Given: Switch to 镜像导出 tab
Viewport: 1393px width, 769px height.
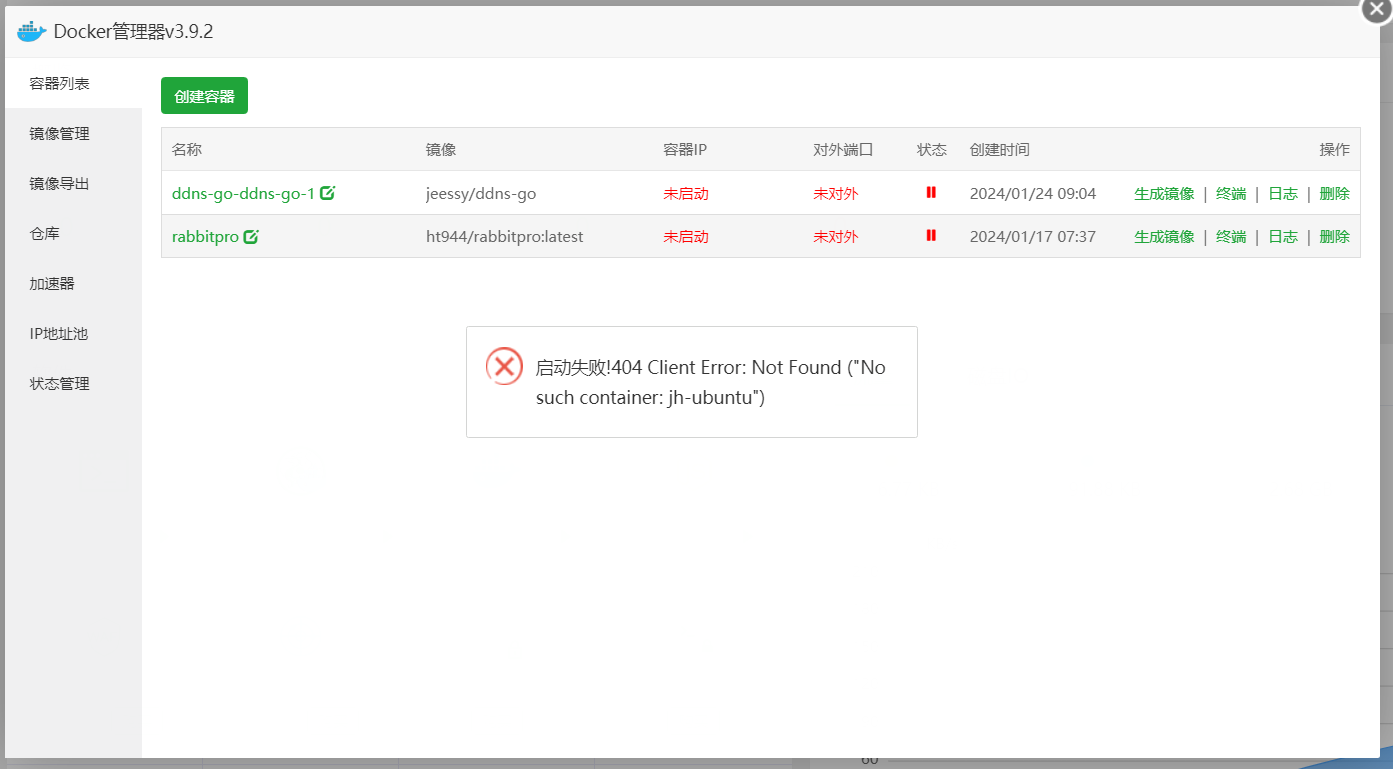Looking at the screenshot, I should 73,183.
